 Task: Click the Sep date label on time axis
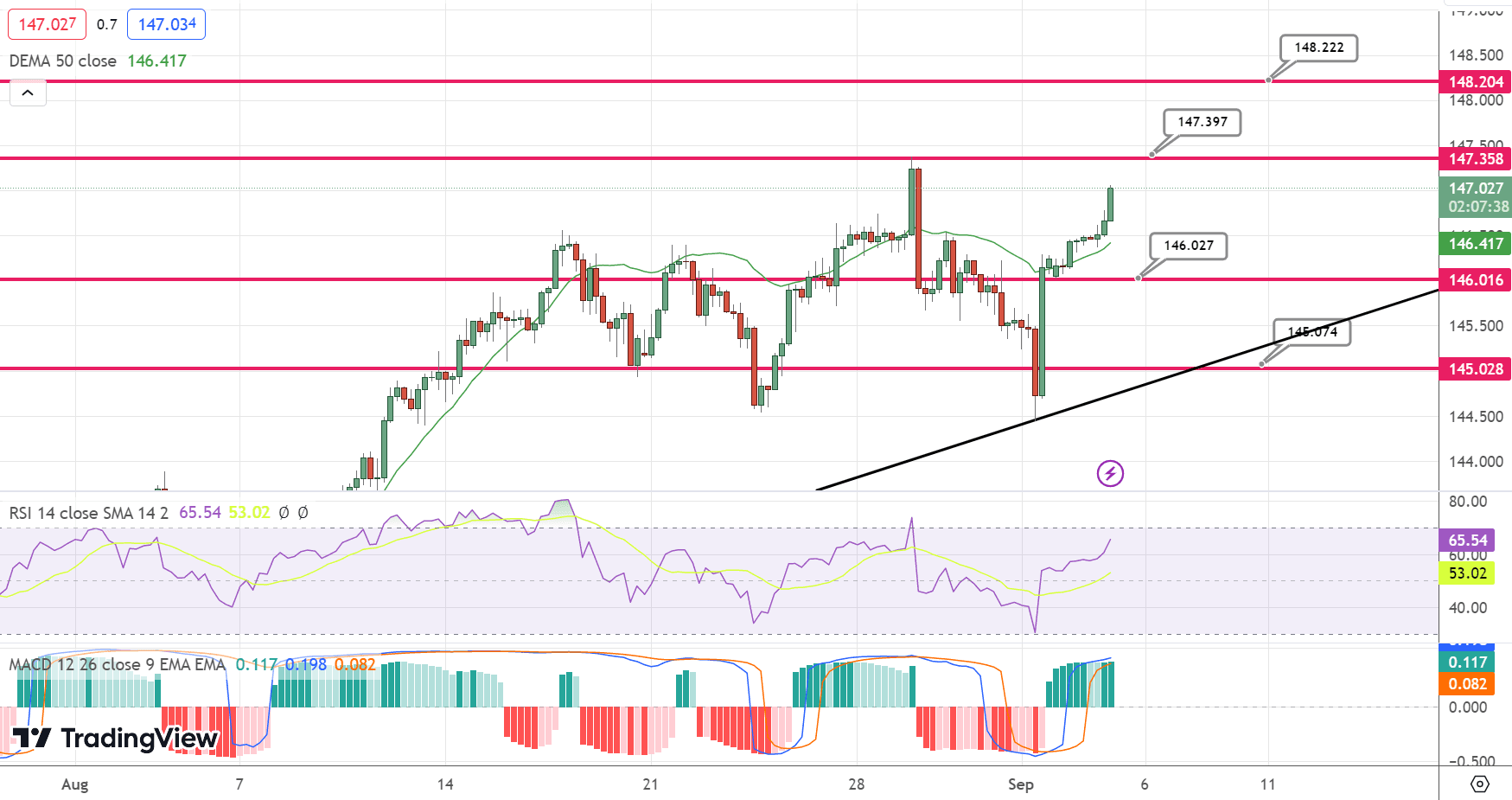pyautogui.click(x=1021, y=784)
